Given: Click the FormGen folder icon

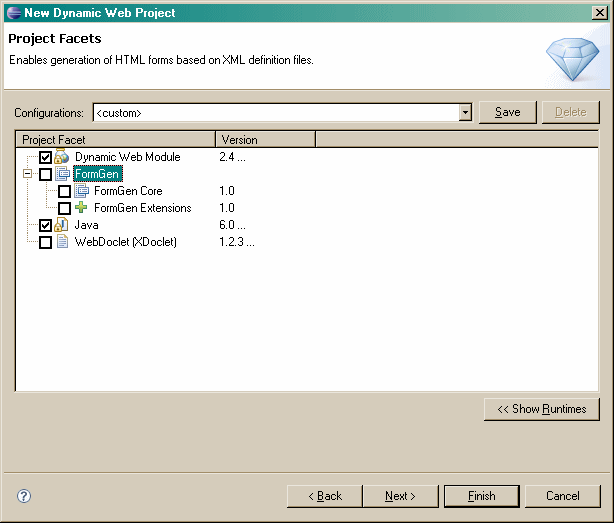Looking at the screenshot, I should [62, 174].
